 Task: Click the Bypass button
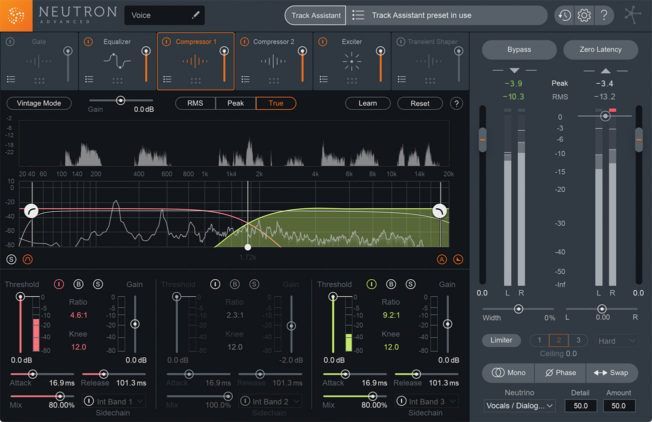click(x=519, y=49)
